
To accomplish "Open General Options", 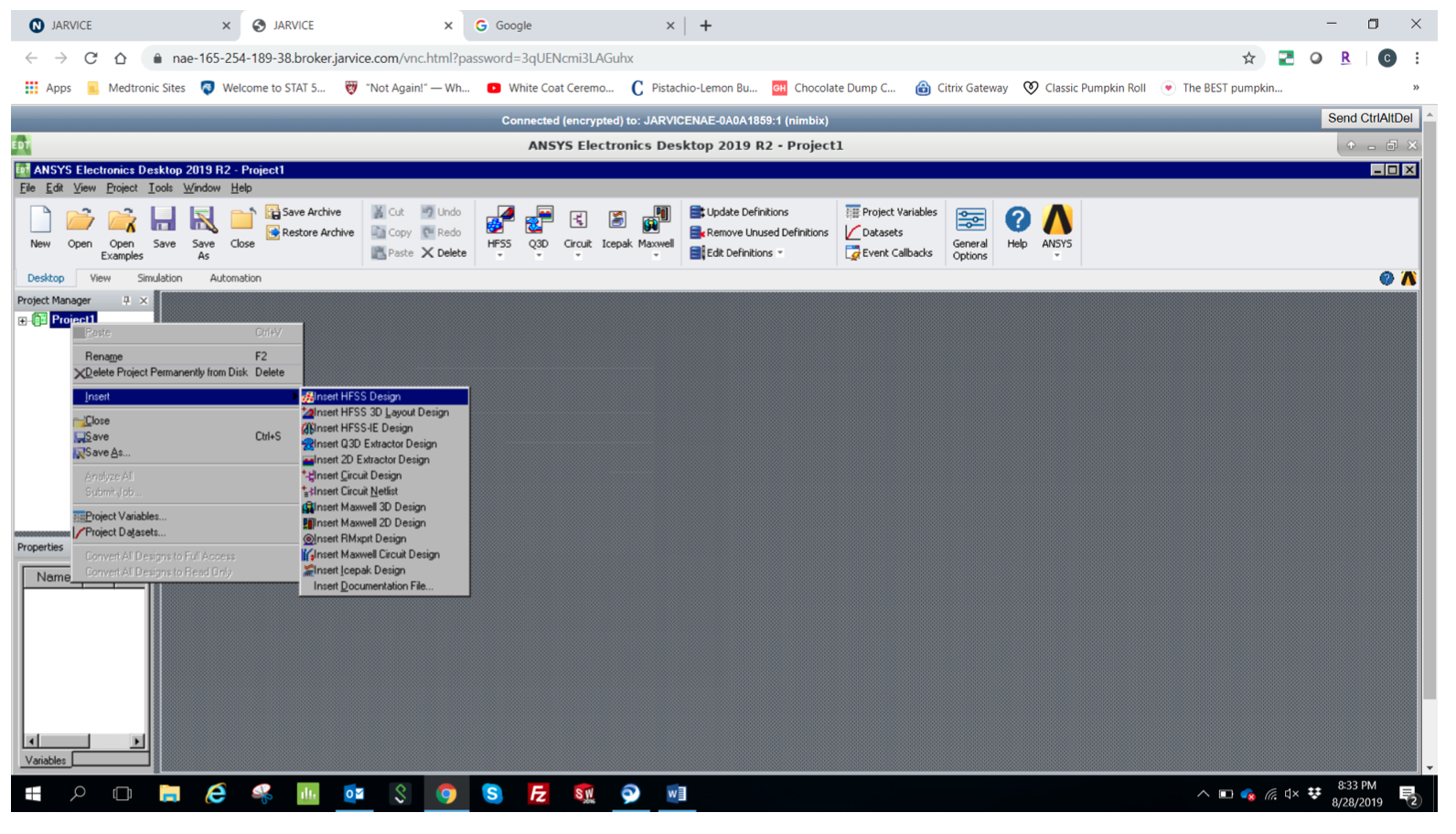I will pyautogui.click(x=970, y=233).
